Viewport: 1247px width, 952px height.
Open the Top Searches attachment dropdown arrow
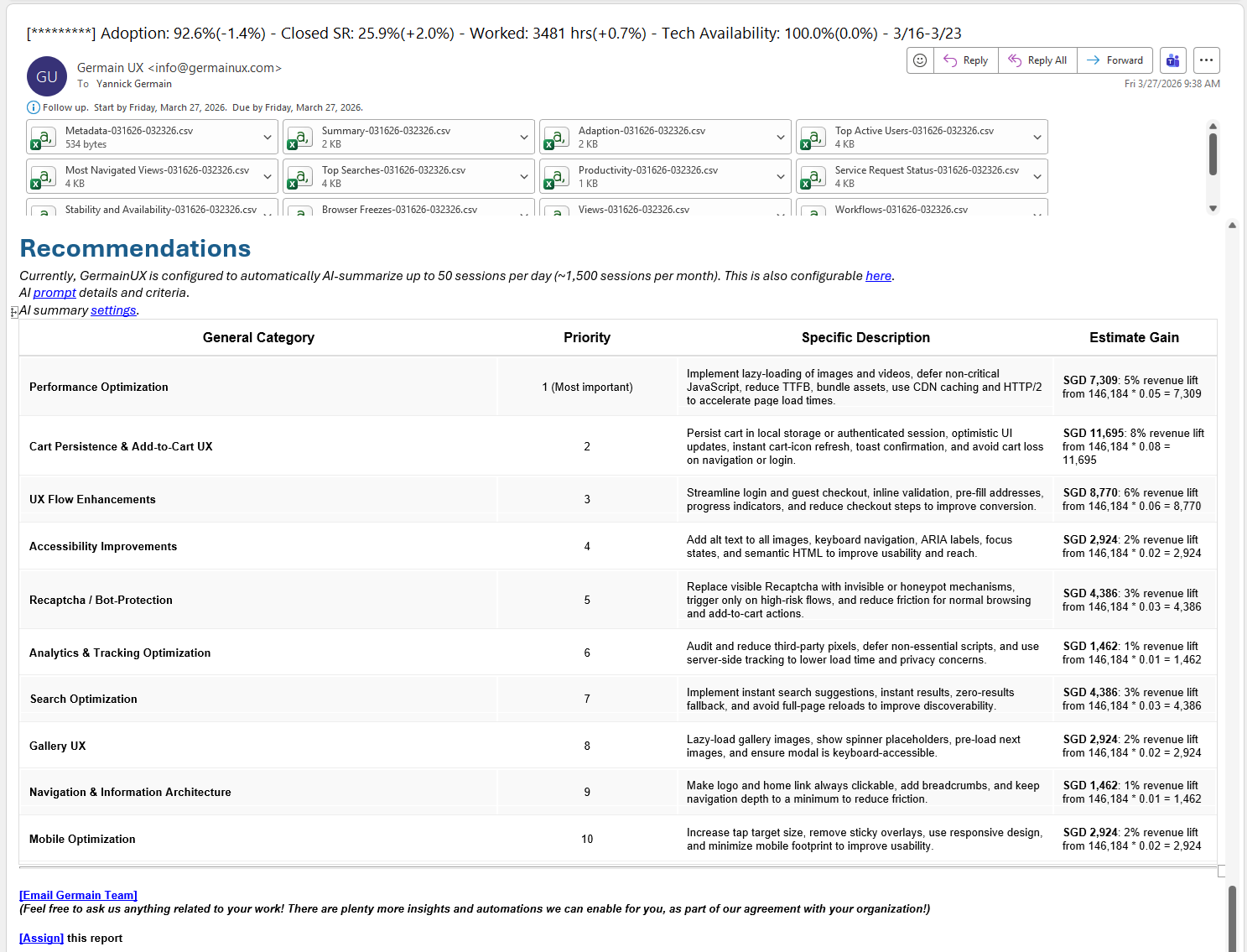pyautogui.click(x=524, y=177)
